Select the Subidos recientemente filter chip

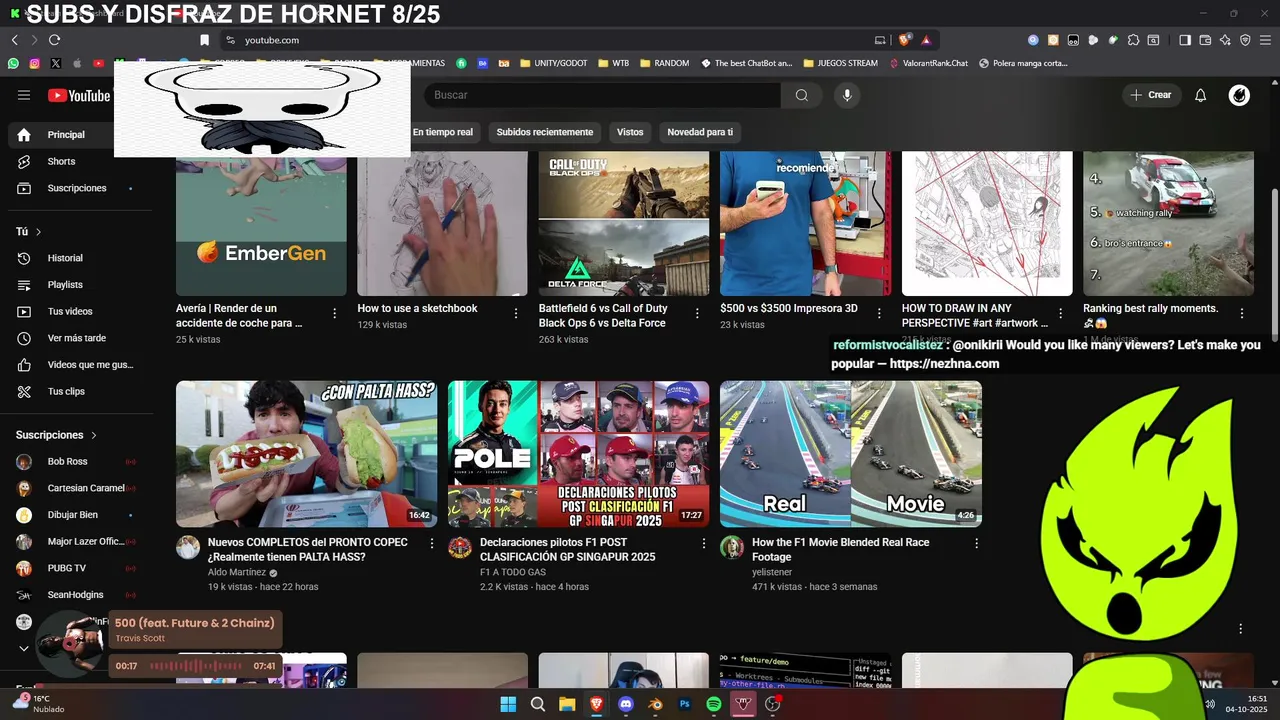pyautogui.click(x=545, y=132)
